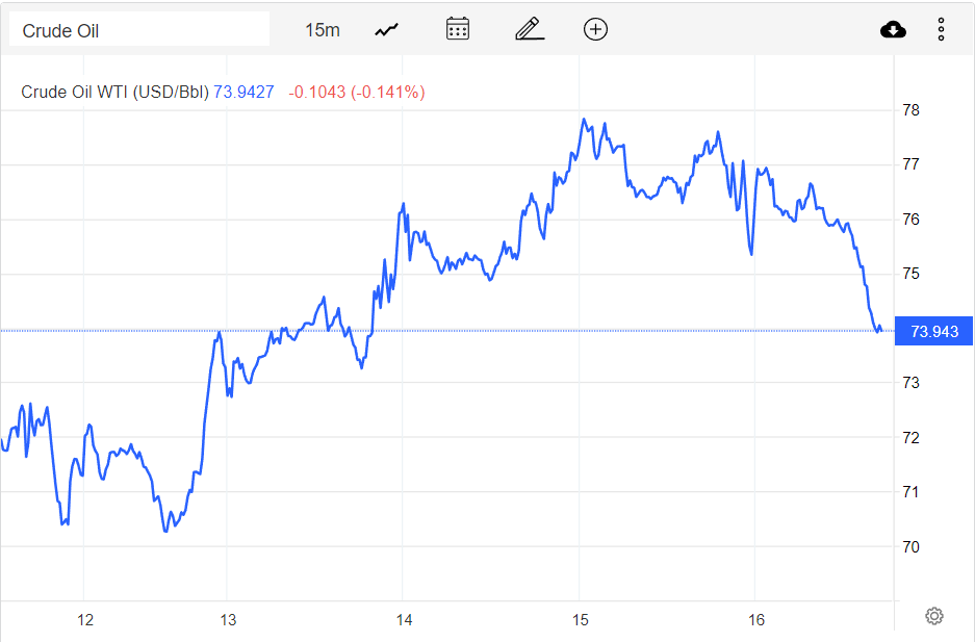Click the Crude Oil search field

click(139, 30)
